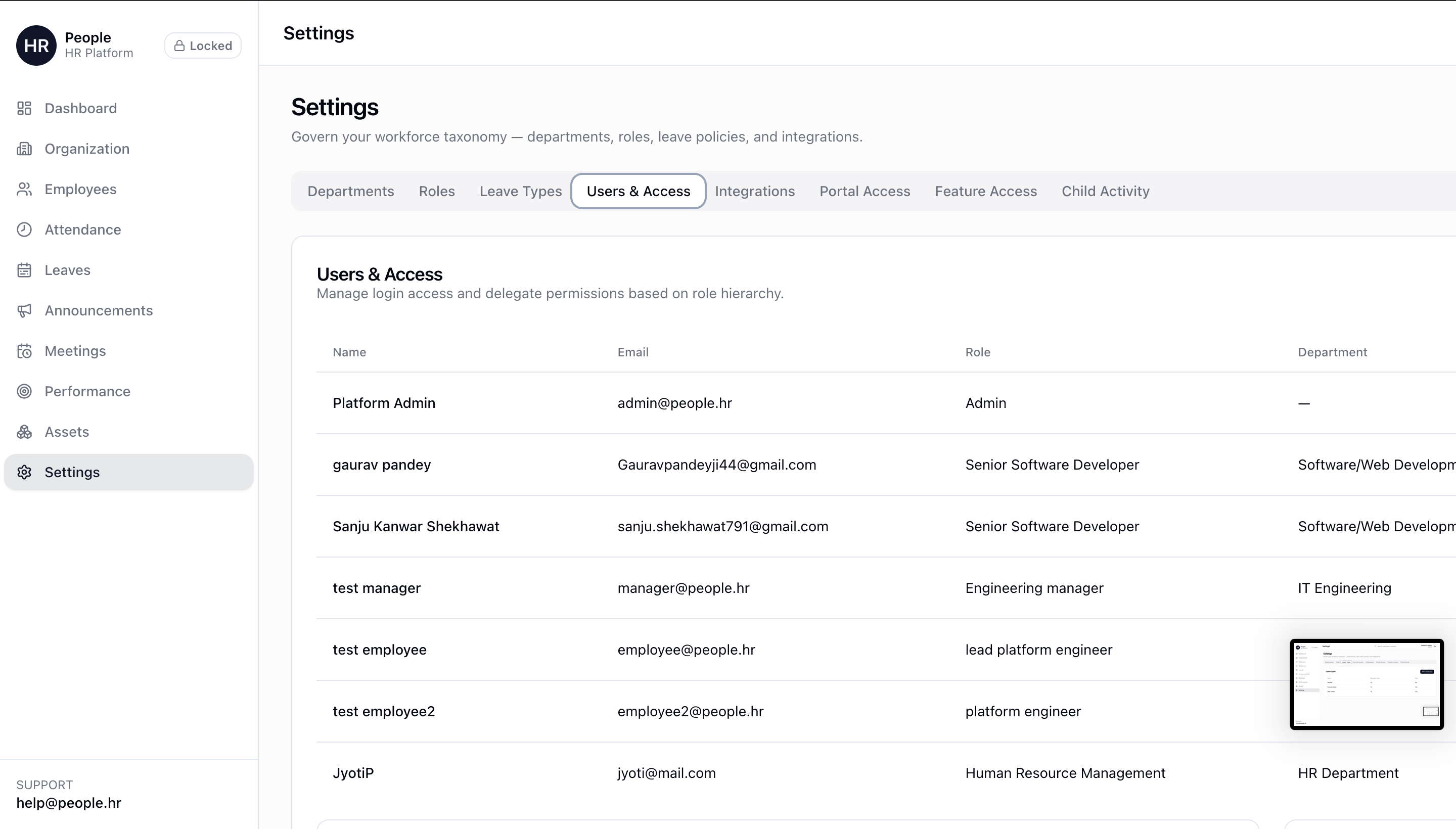Open the Child Activity tab
The width and height of the screenshot is (1456, 829).
[1105, 191]
